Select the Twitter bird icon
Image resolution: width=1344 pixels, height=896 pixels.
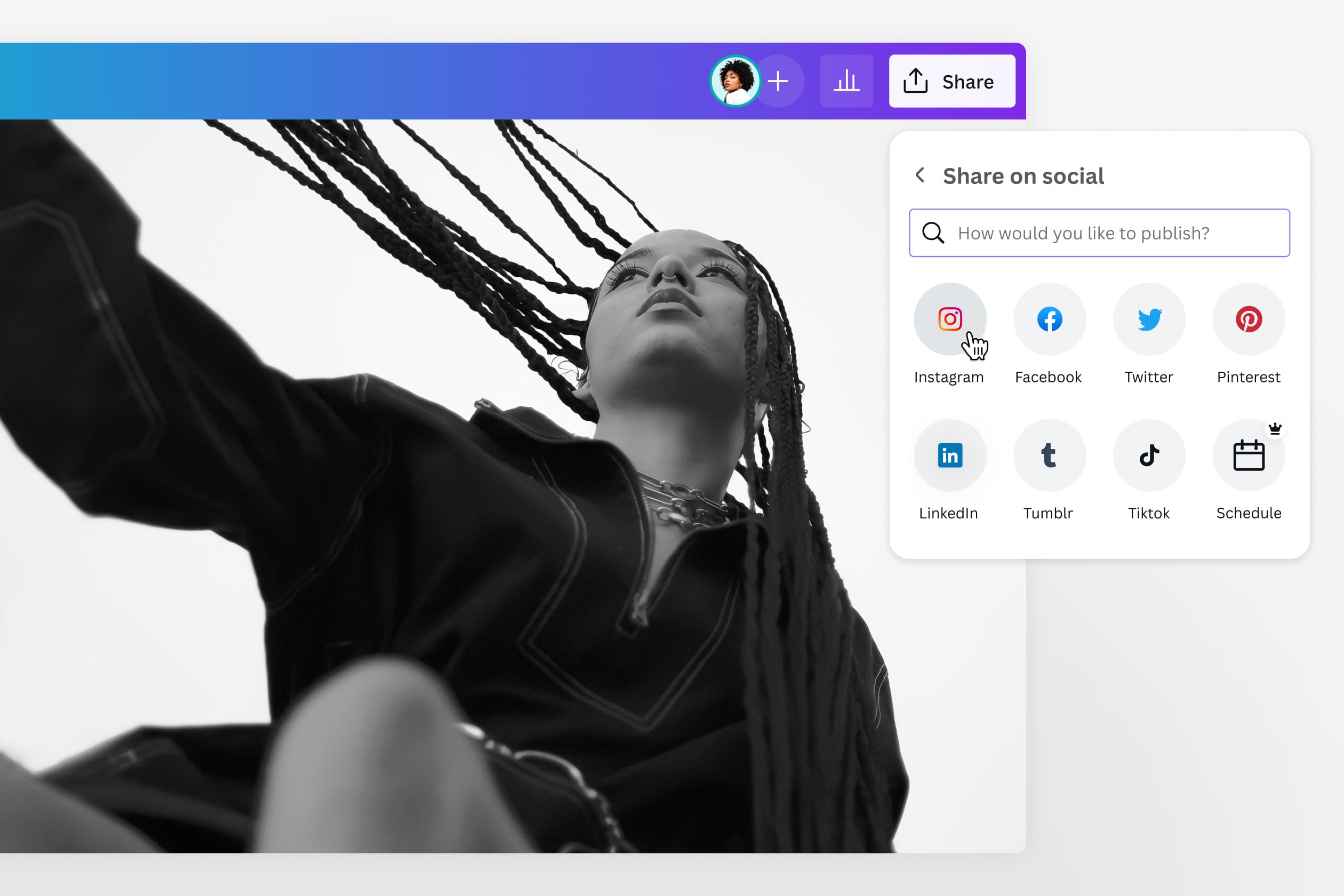(1149, 319)
